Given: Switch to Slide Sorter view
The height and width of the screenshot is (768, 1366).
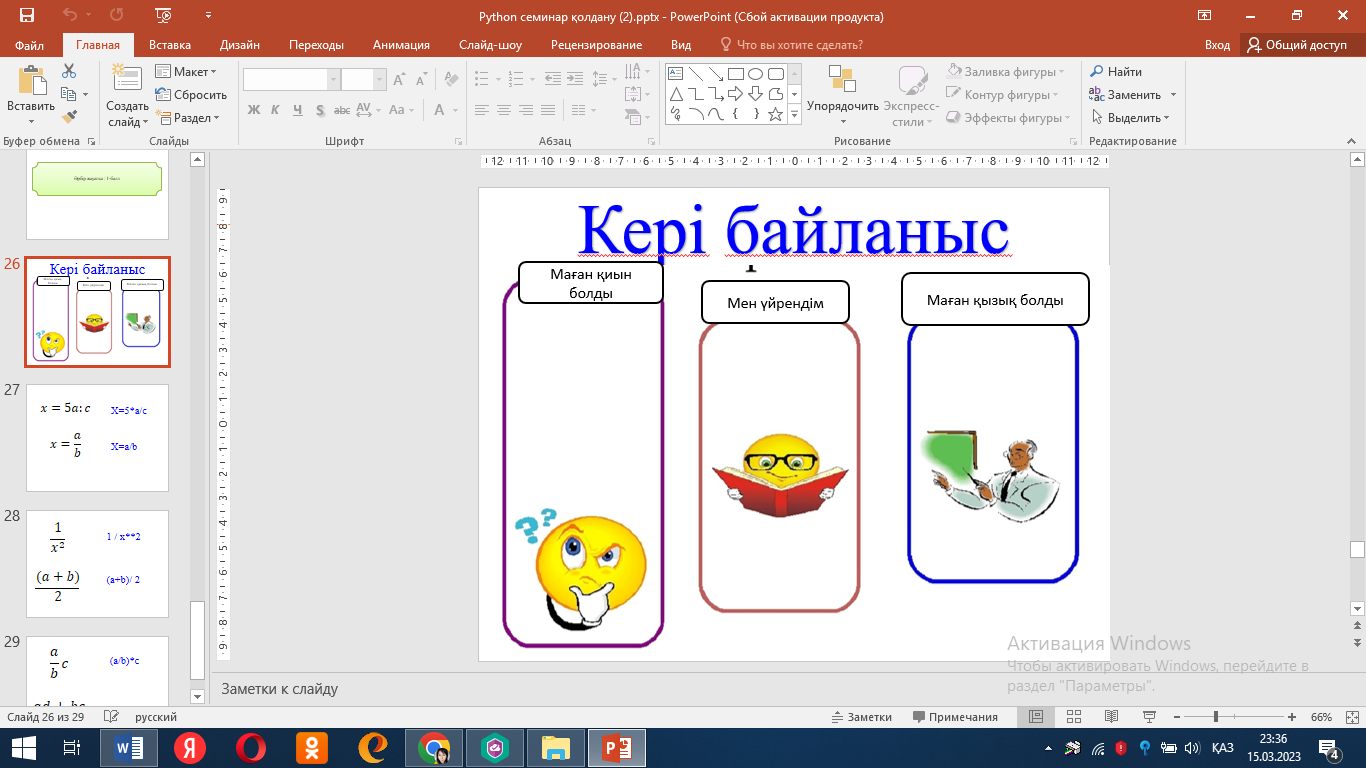Looking at the screenshot, I should (1073, 717).
